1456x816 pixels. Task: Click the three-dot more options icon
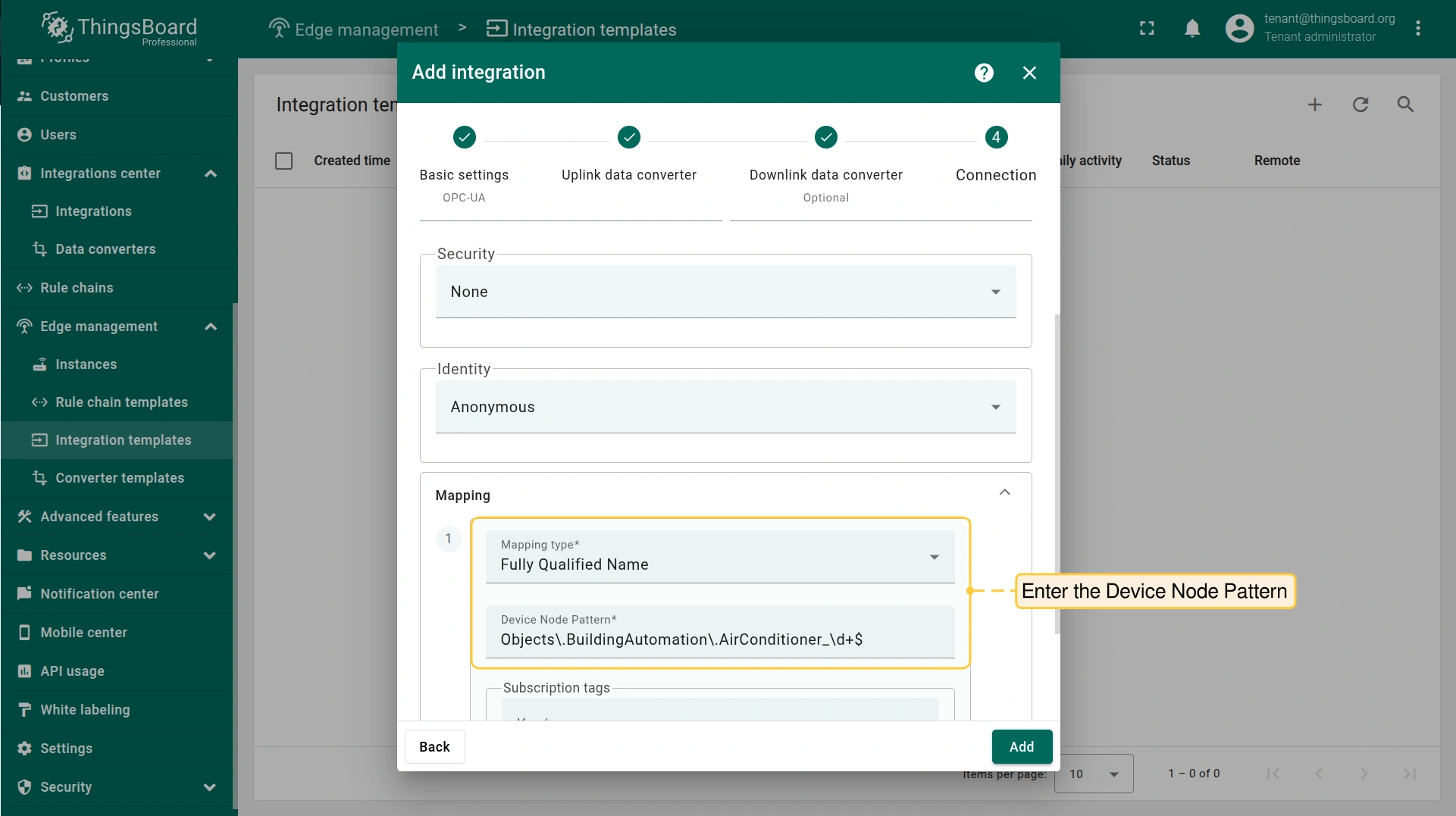tap(1418, 29)
